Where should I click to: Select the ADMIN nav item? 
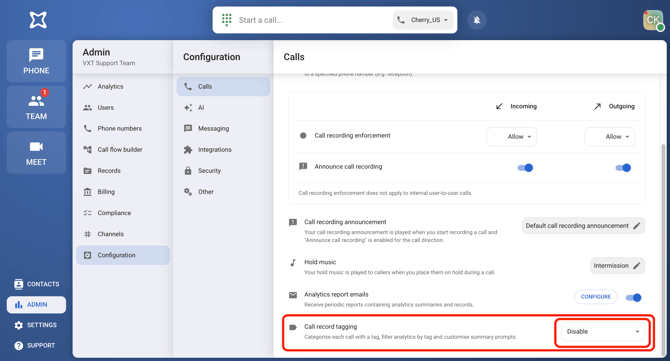point(36,305)
